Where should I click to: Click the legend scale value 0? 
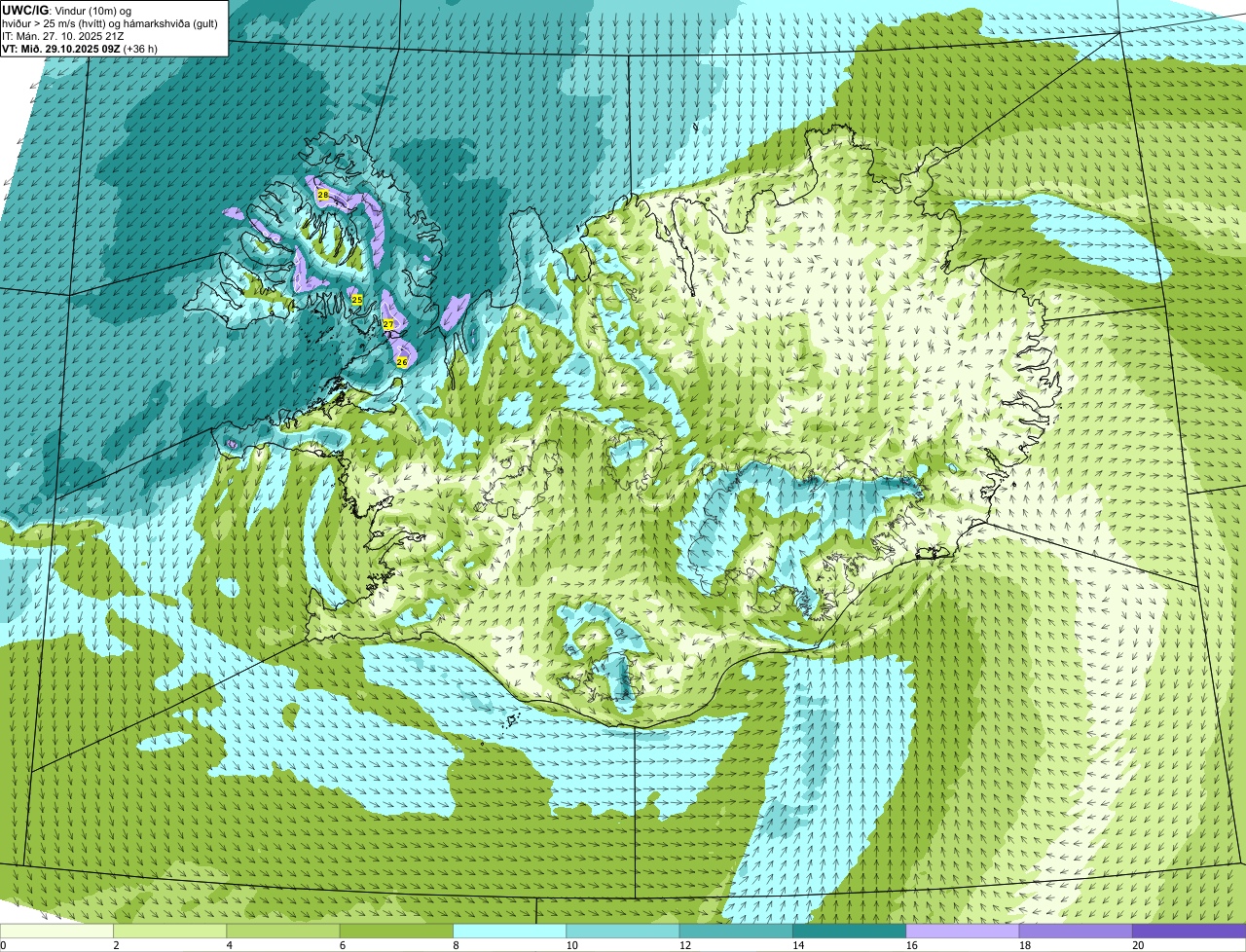click(x=4, y=945)
